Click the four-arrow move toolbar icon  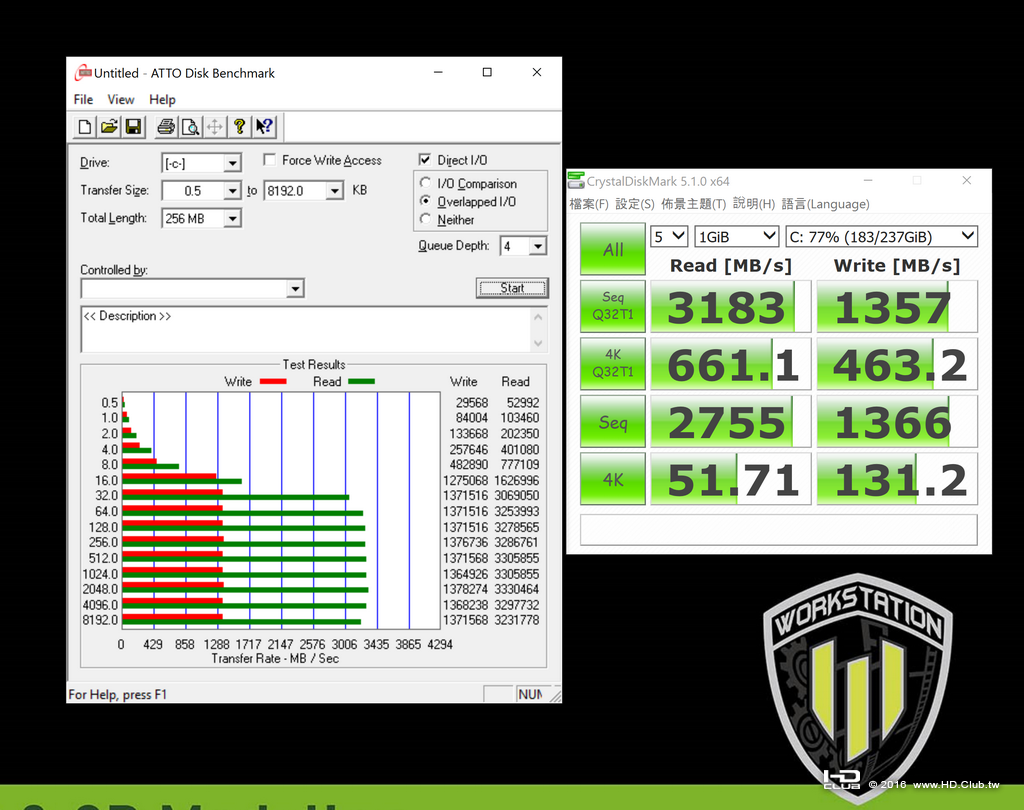click(x=215, y=127)
